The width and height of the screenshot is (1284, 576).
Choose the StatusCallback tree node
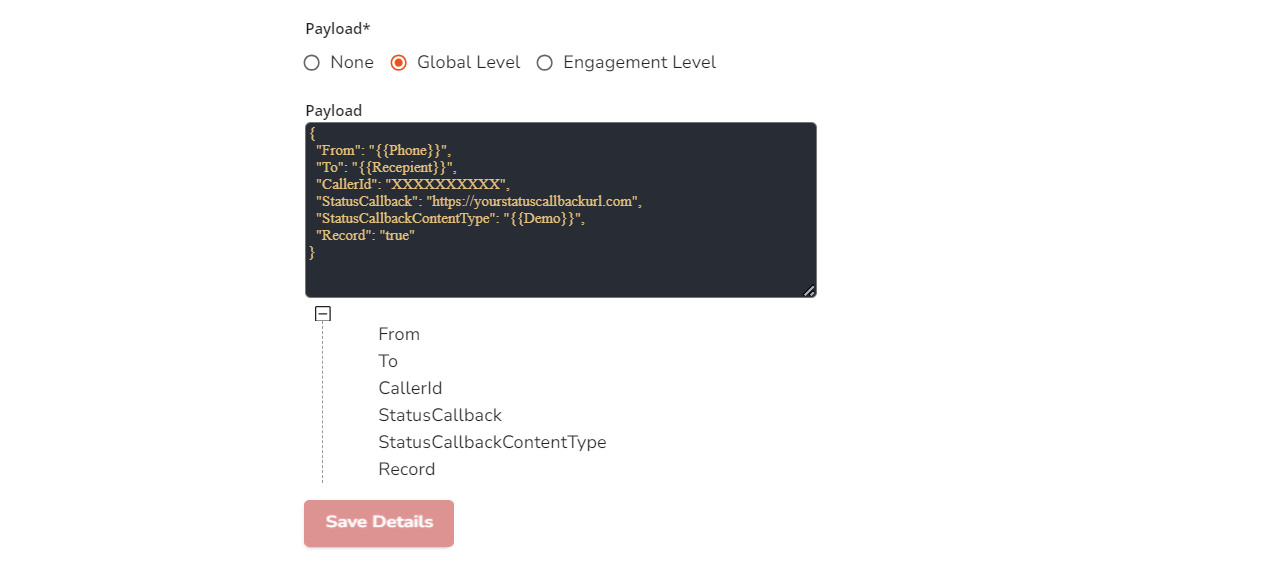pyautogui.click(x=440, y=415)
